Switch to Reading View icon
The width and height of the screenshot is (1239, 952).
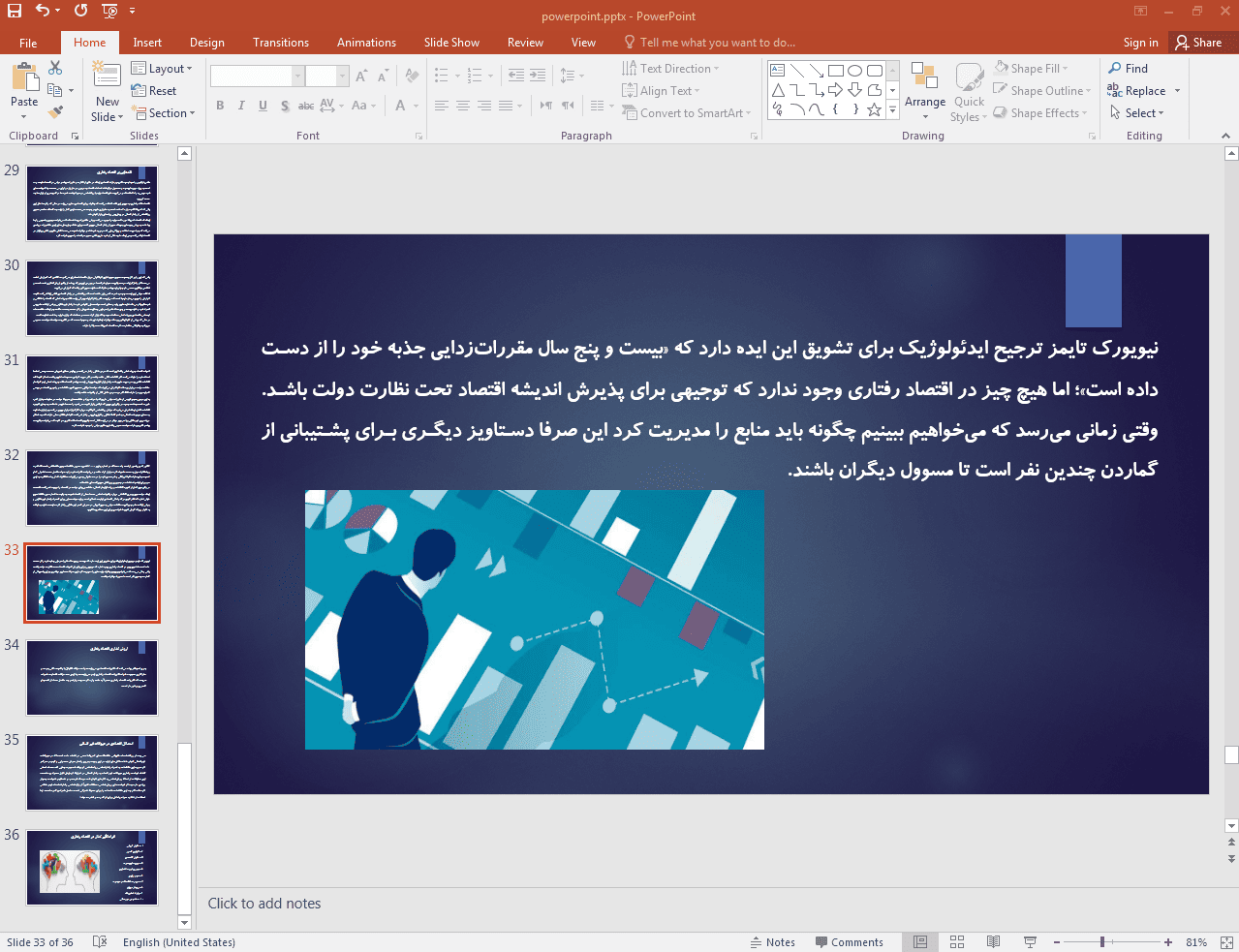pyautogui.click(x=993, y=942)
